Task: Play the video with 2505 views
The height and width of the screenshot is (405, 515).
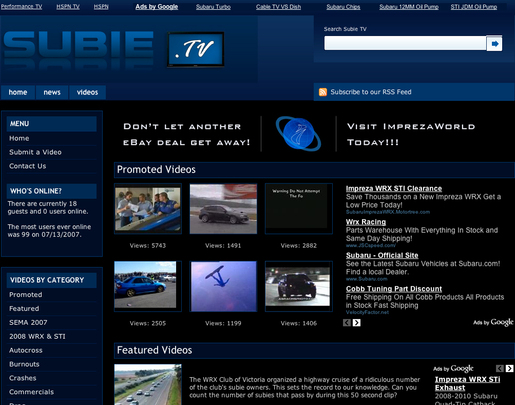Action: (148, 286)
